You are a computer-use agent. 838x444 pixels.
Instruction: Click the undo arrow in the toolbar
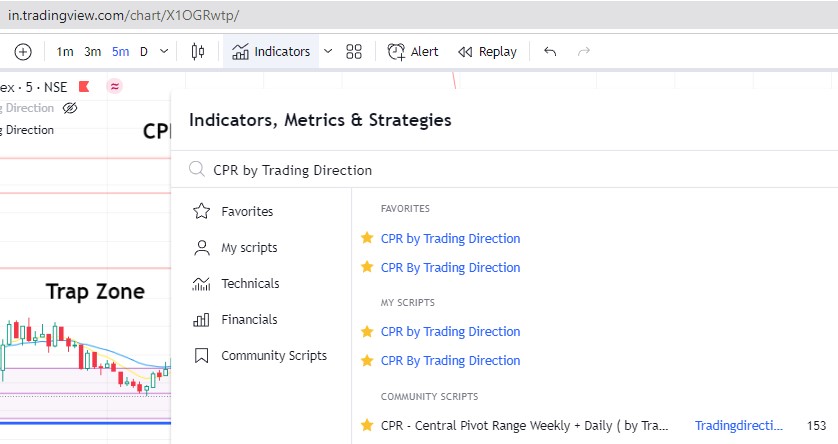550,52
